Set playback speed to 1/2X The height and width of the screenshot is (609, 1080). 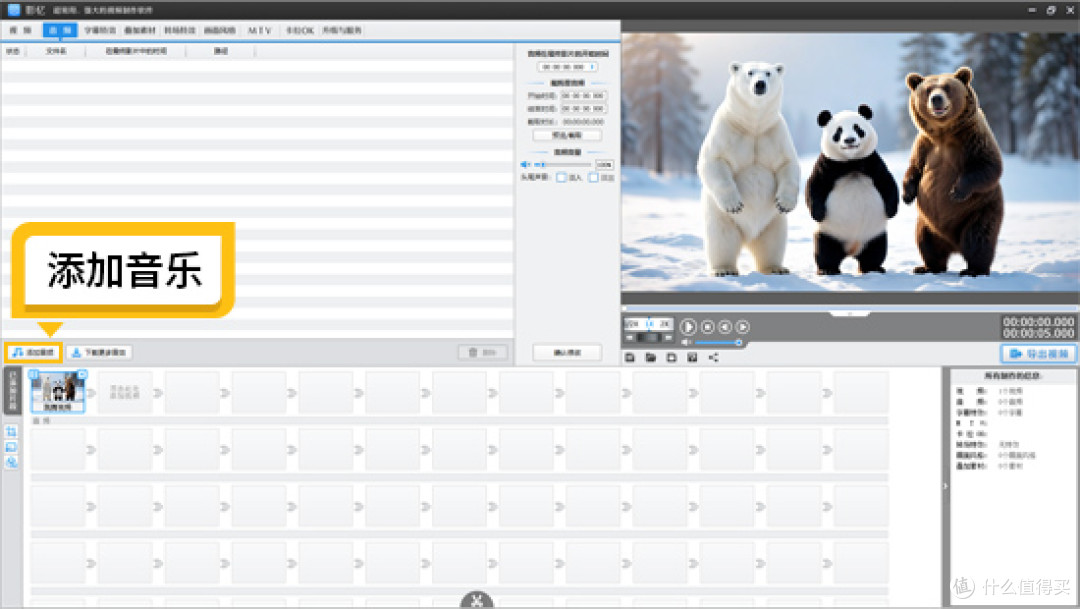632,323
